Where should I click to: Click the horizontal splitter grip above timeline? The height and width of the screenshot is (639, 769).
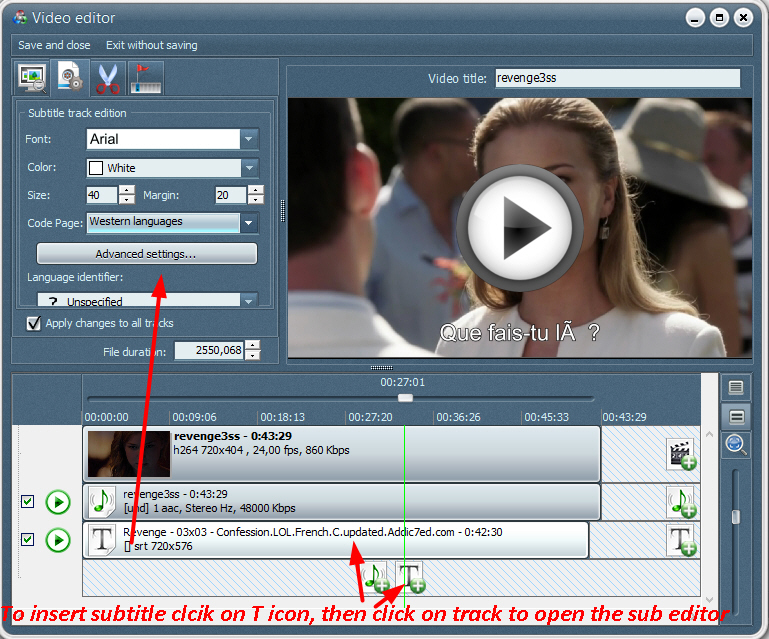(382, 367)
